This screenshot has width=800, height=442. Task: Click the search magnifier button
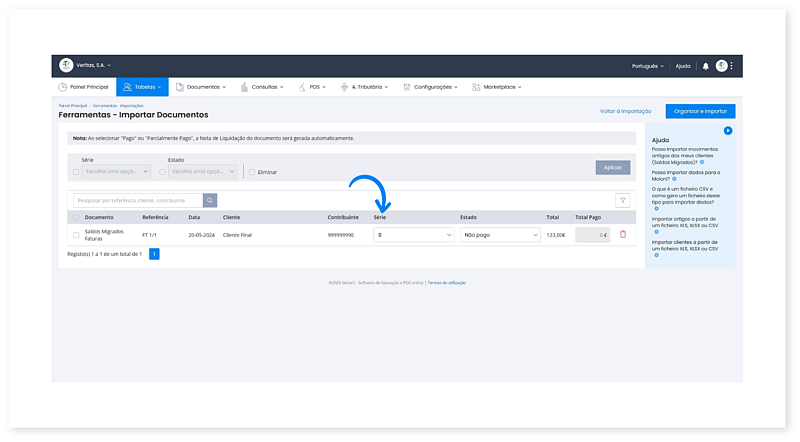(210, 200)
